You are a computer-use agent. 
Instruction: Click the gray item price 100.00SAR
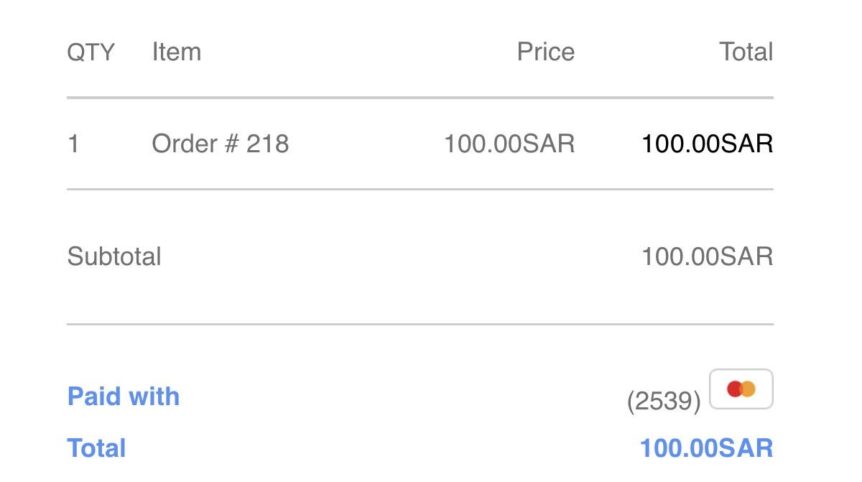pos(509,144)
